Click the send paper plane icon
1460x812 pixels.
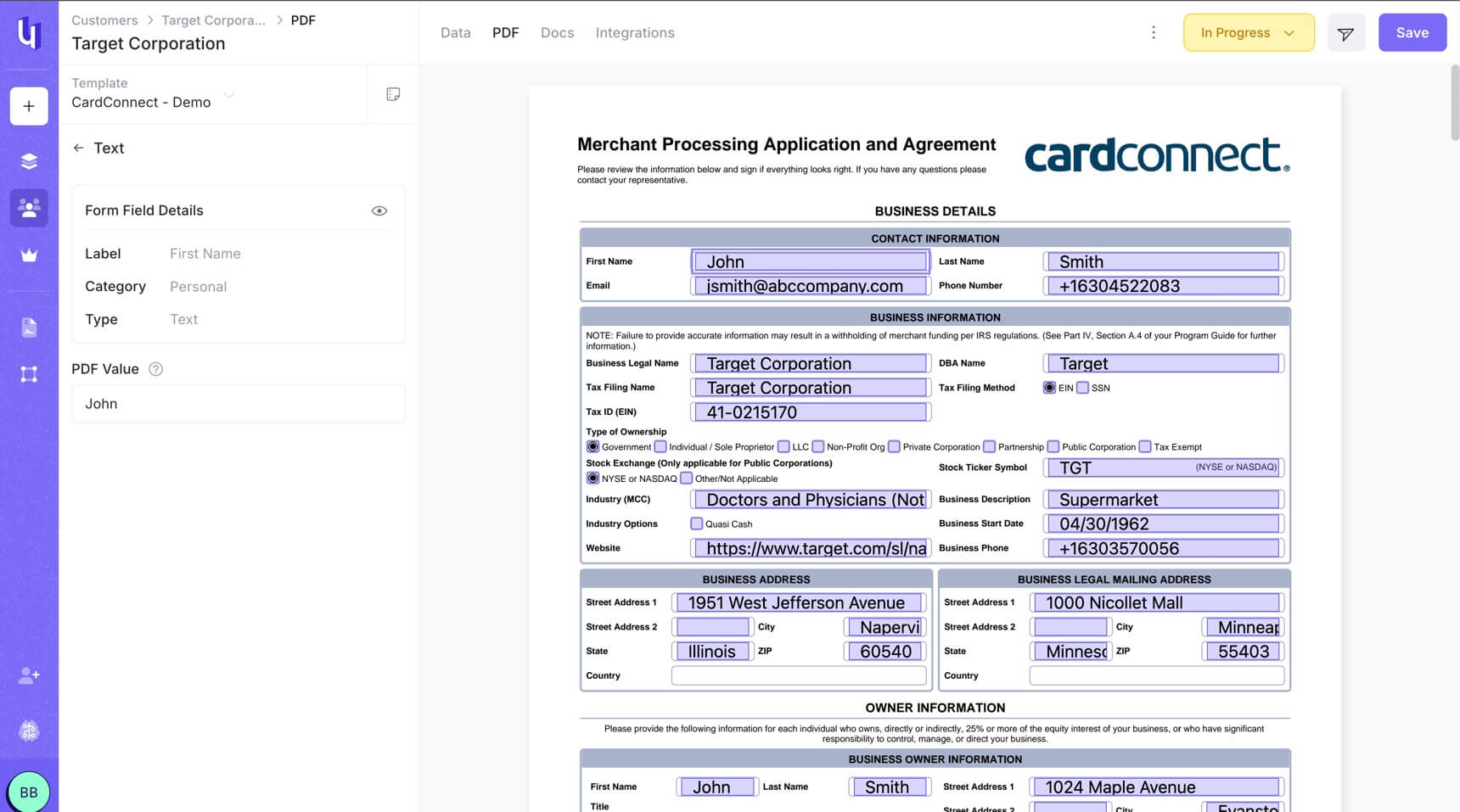(1346, 33)
